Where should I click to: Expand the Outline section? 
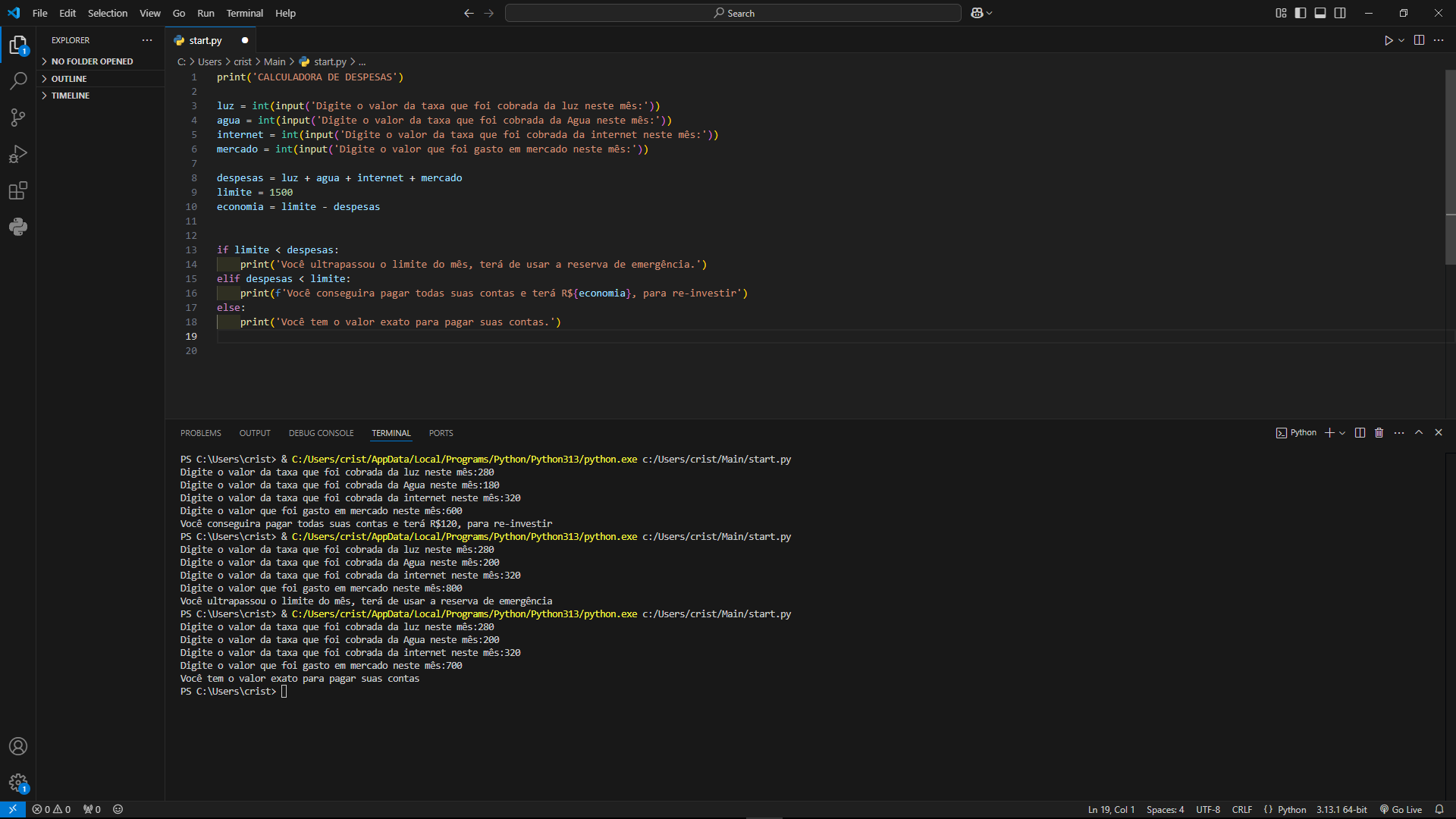pyautogui.click(x=69, y=79)
